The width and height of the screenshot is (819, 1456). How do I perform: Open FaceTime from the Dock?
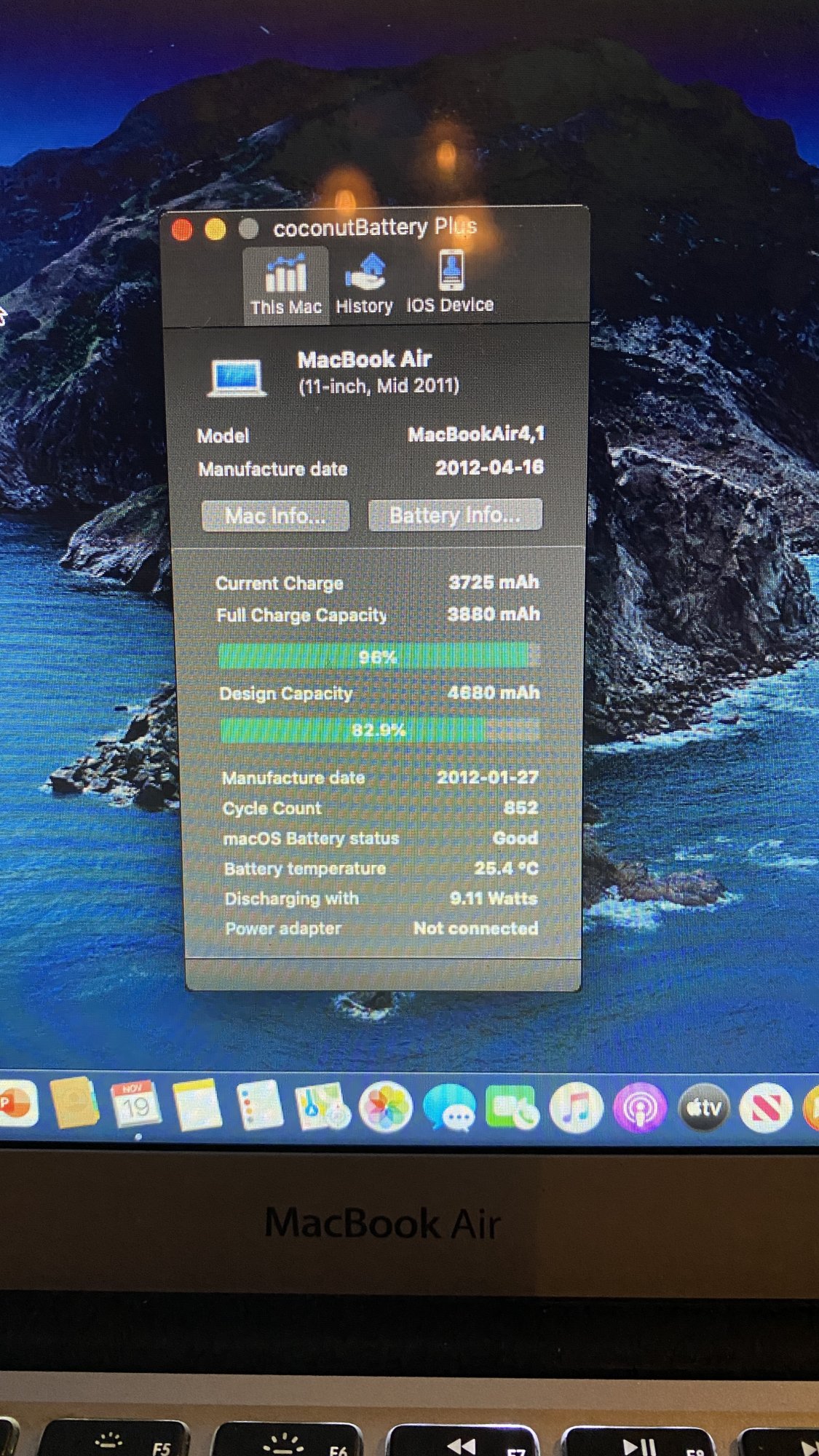[513, 1107]
